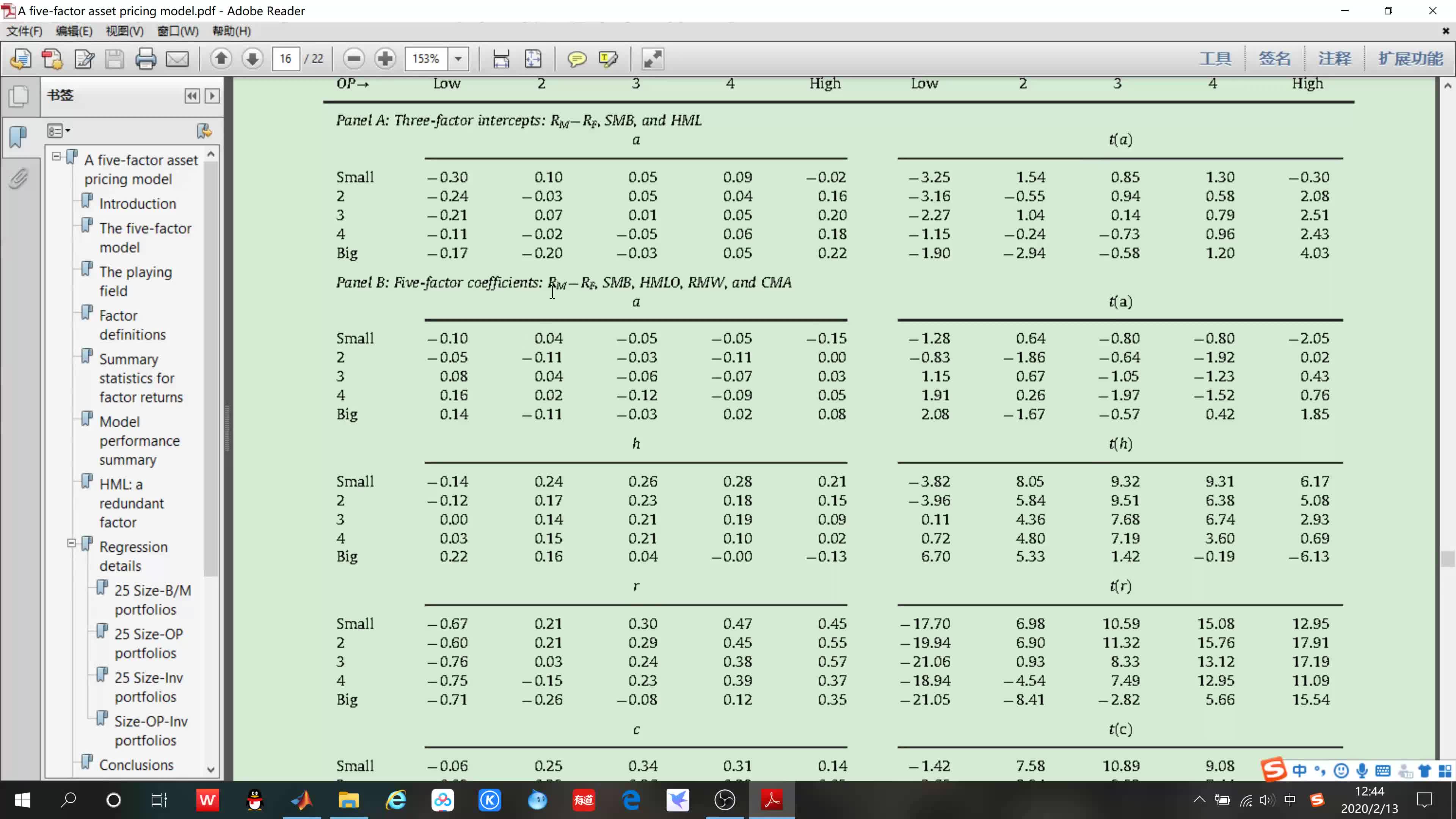This screenshot has height=819, width=1456.
Task: Go to next page arrow
Action: [252, 58]
